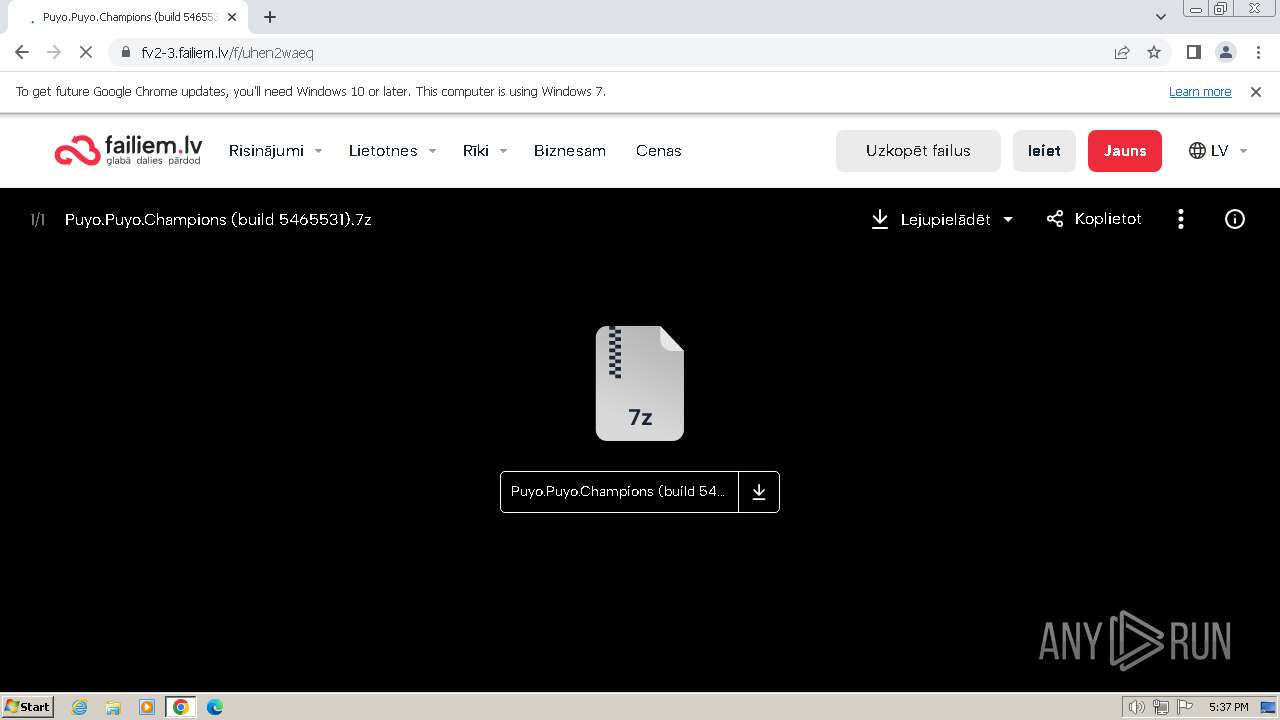Screen dimensions: 1280x720
Task: Open the tab search dropdown arrow
Action: point(1161,17)
